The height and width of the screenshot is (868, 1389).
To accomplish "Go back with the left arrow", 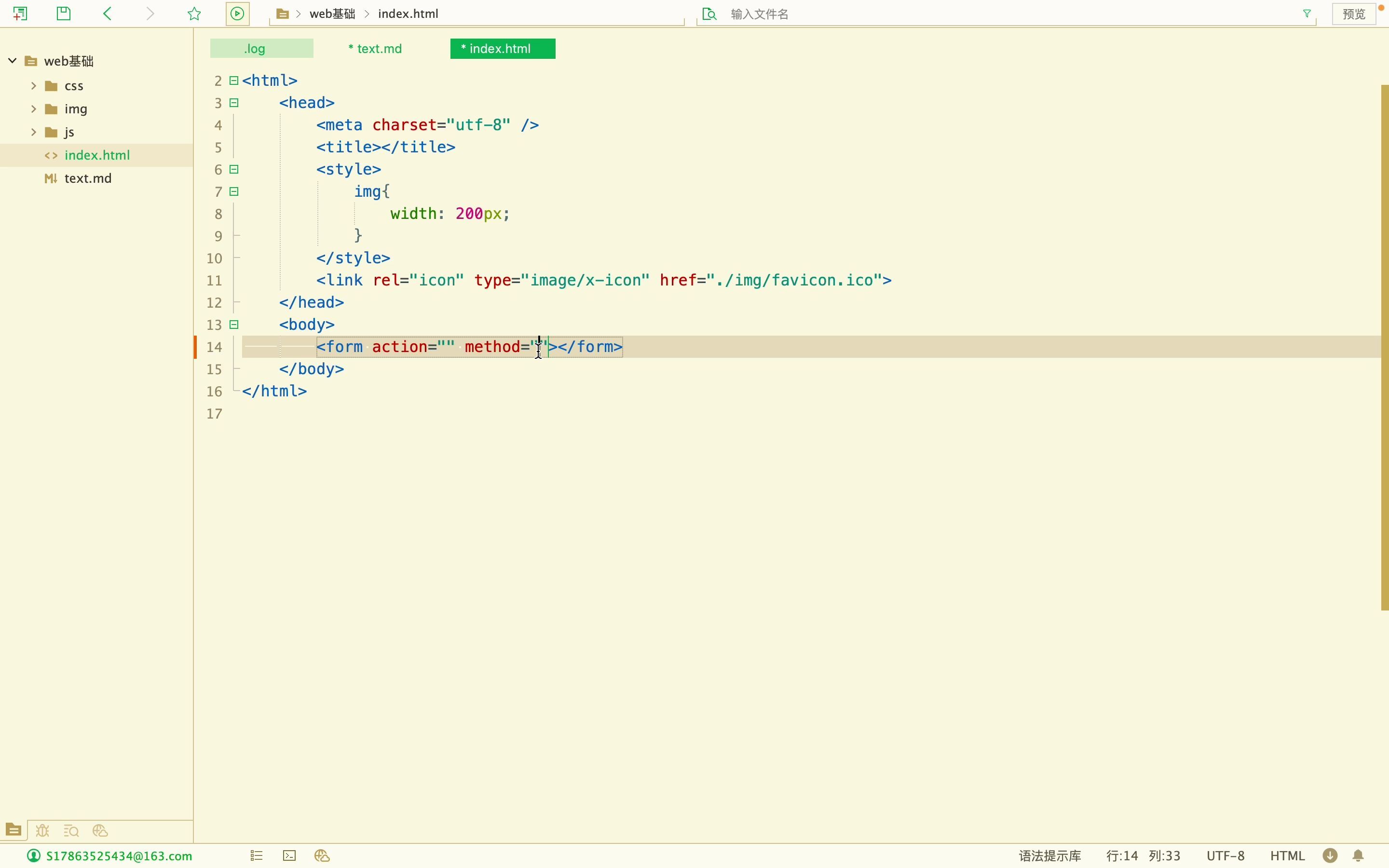I will click(108, 13).
